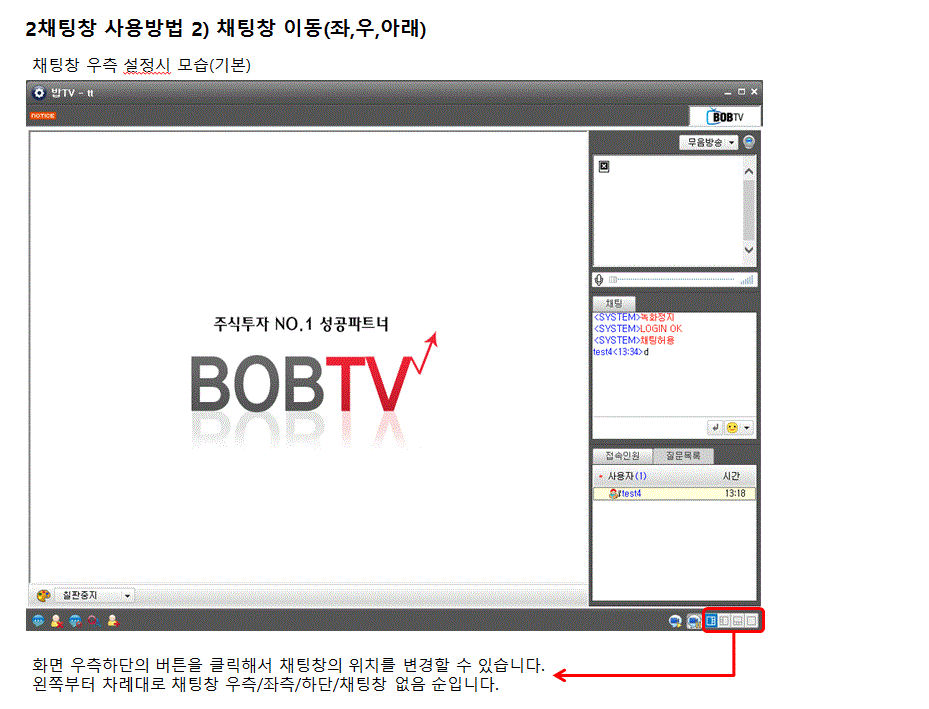The image size is (929, 709).
Task: Maximize the 밥TV window
Action: [x=741, y=92]
